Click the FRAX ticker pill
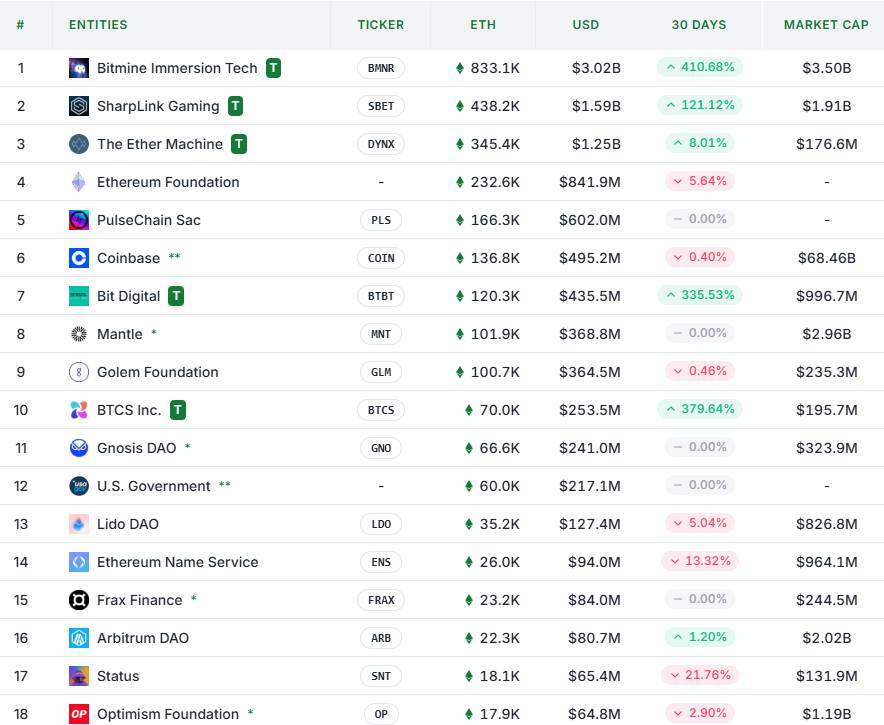This screenshot has height=725, width=884. pos(381,600)
